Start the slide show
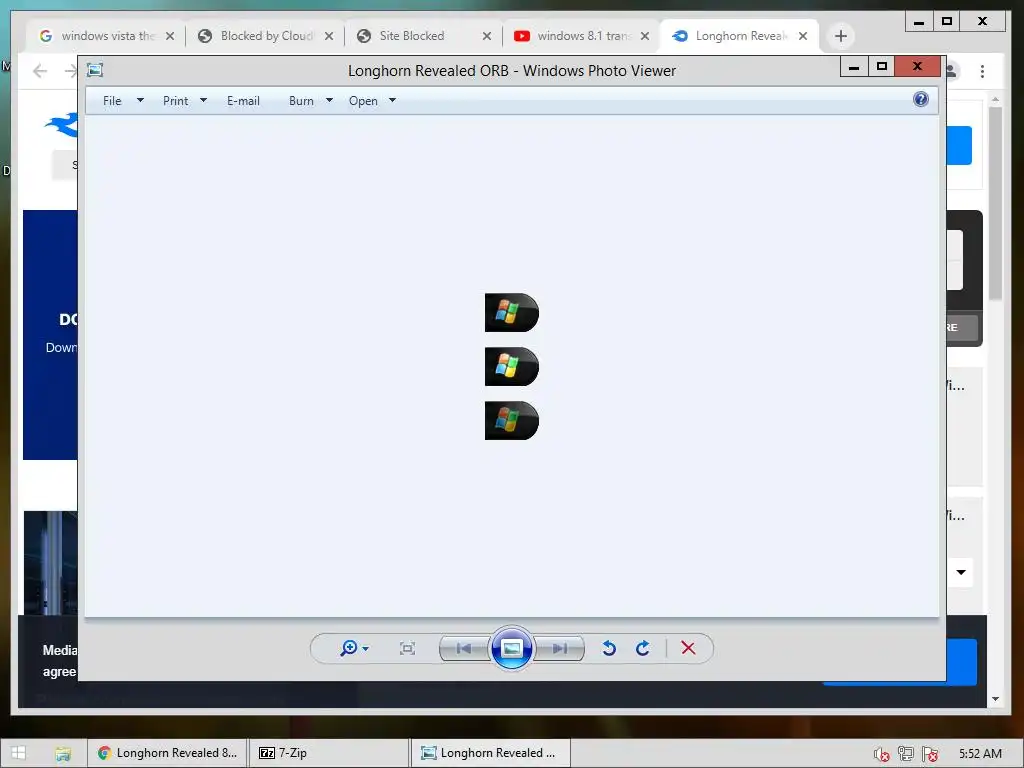1024x768 pixels. pos(511,648)
